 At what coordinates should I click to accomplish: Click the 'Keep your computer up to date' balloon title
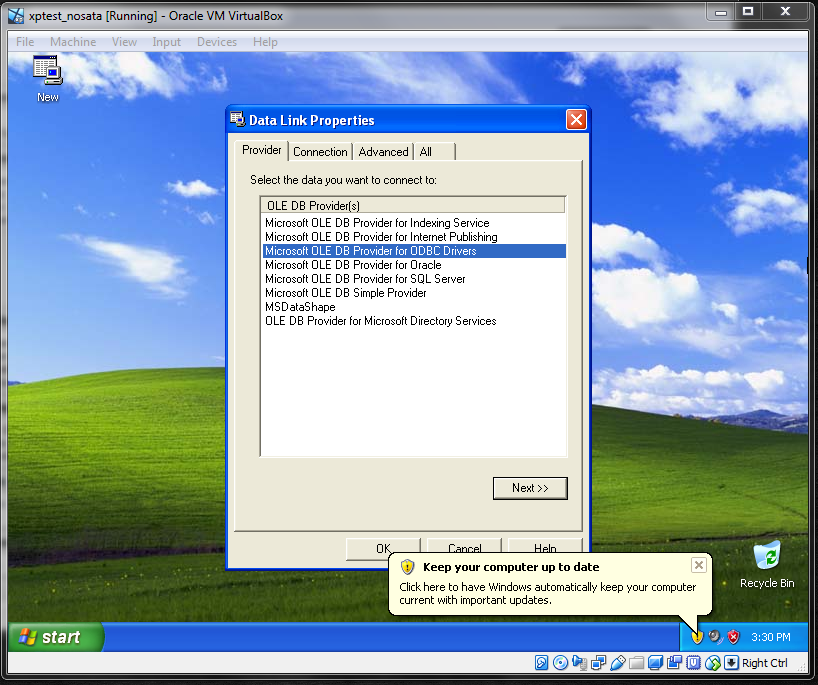[x=511, y=567]
